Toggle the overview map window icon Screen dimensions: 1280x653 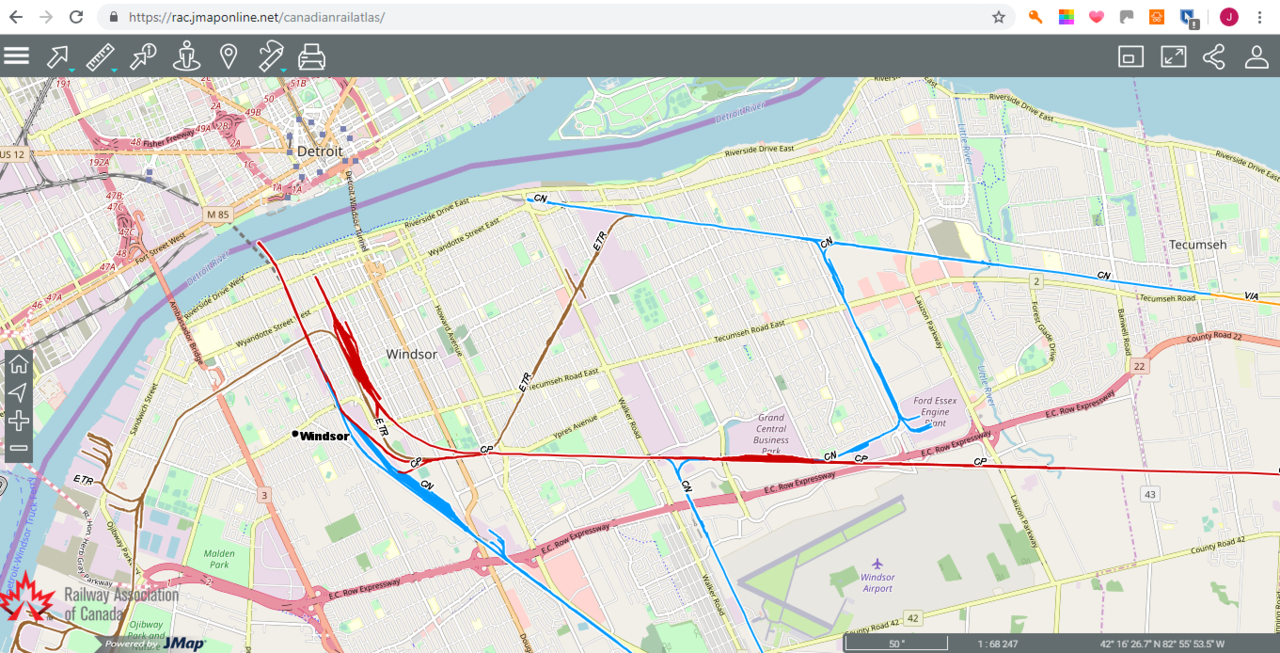point(1131,57)
